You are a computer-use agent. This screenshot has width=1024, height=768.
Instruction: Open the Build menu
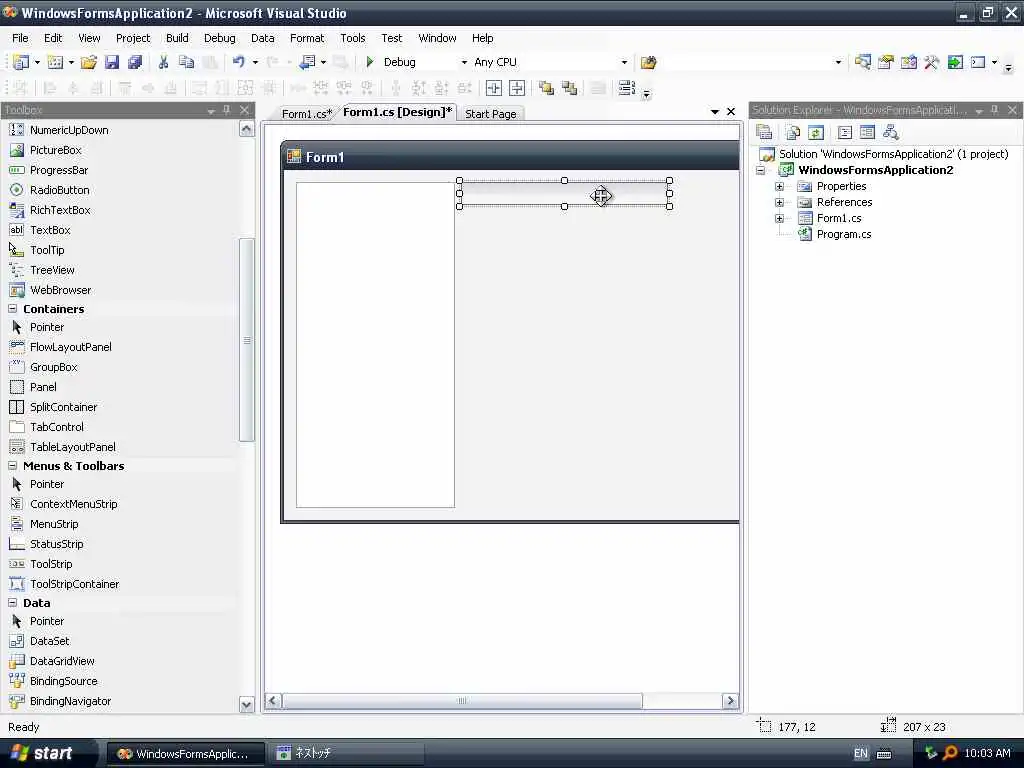tap(177, 38)
